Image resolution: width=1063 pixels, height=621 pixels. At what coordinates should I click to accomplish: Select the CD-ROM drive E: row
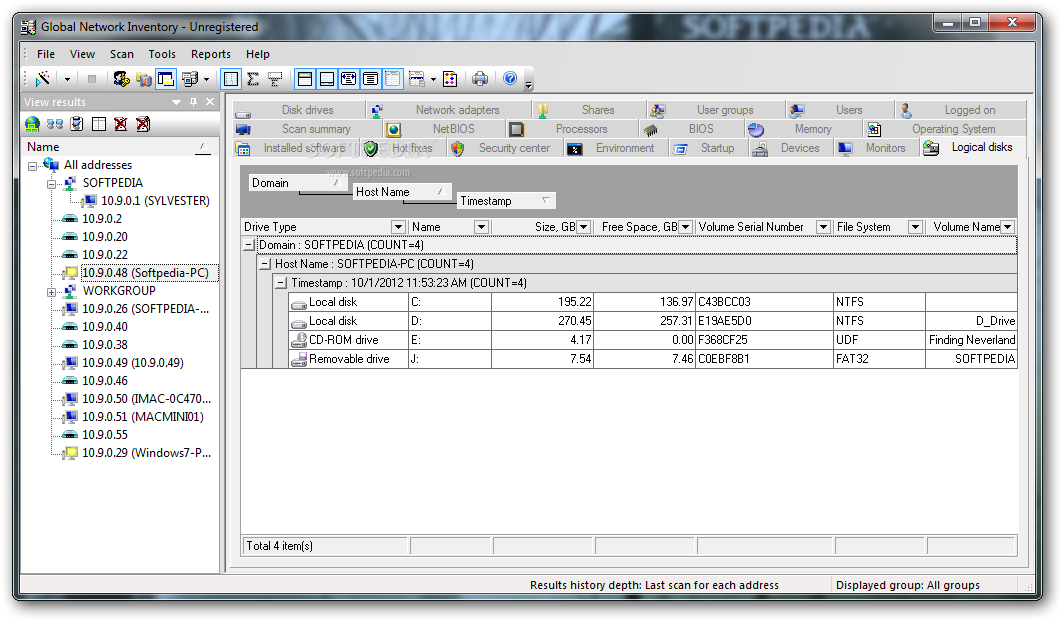click(x=652, y=340)
